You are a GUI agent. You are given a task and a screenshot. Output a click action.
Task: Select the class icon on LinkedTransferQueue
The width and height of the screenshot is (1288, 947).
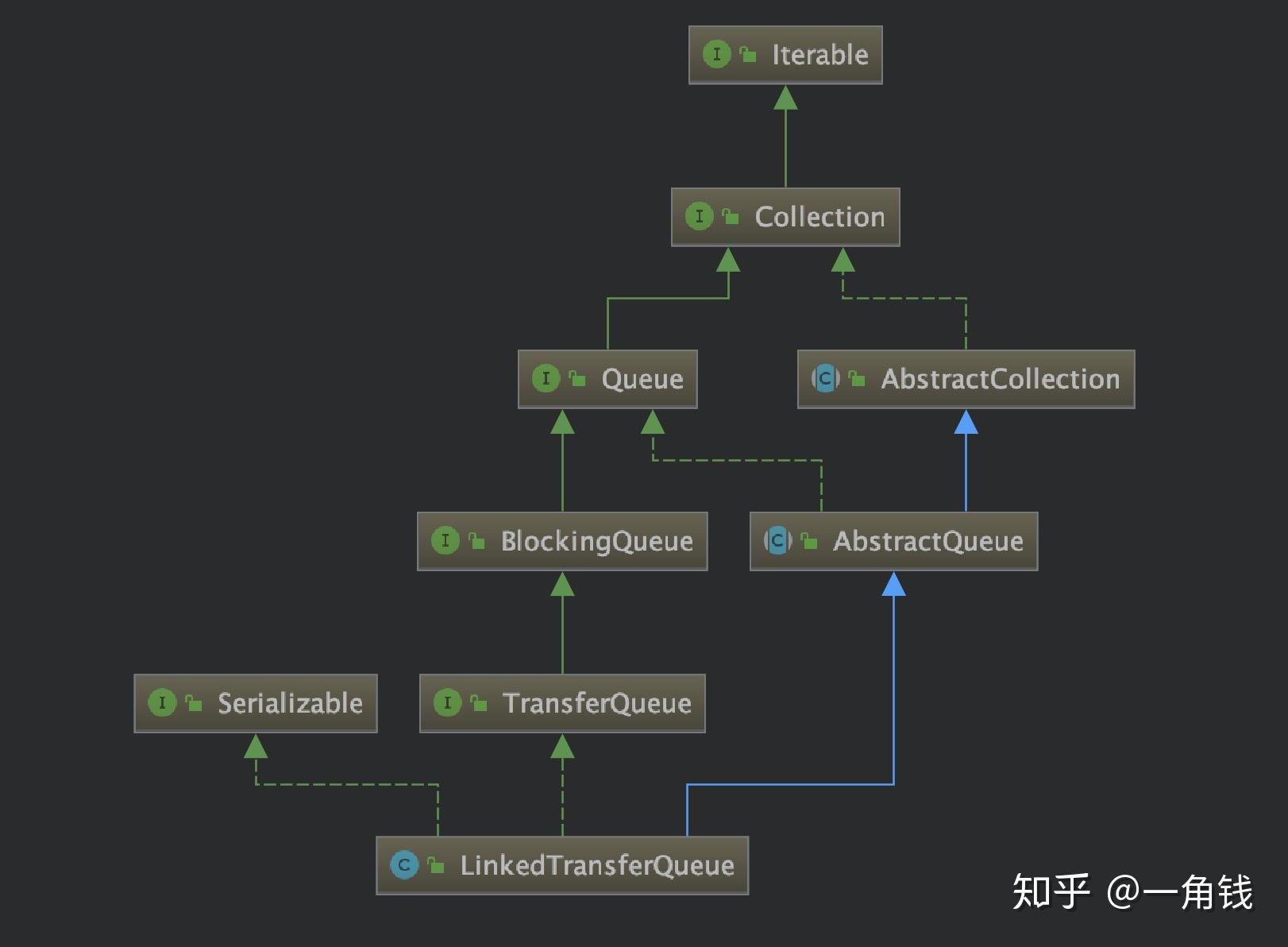point(404,864)
